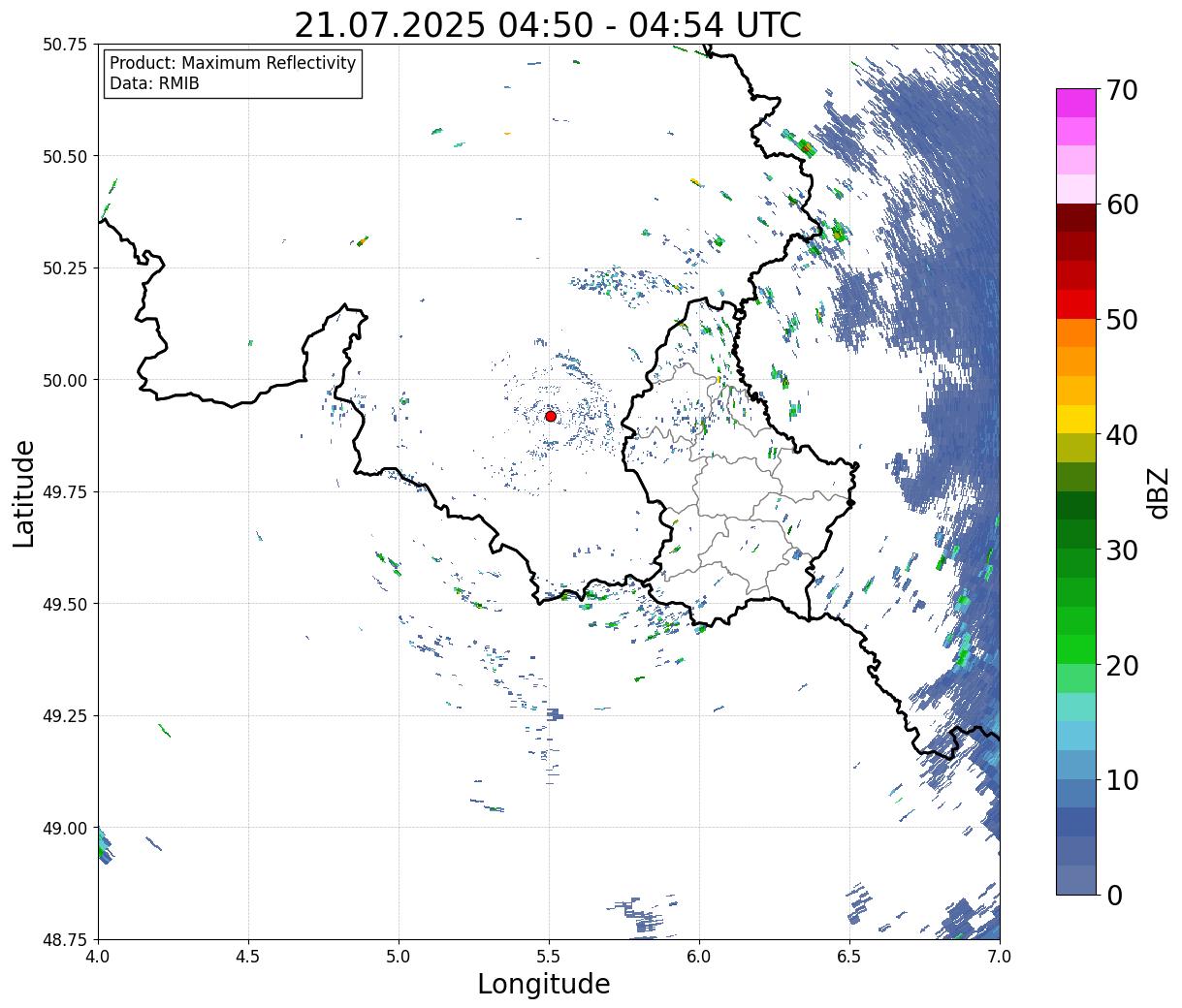Click the colorbar tick label 10
The image size is (1182, 1008).
1121,779
